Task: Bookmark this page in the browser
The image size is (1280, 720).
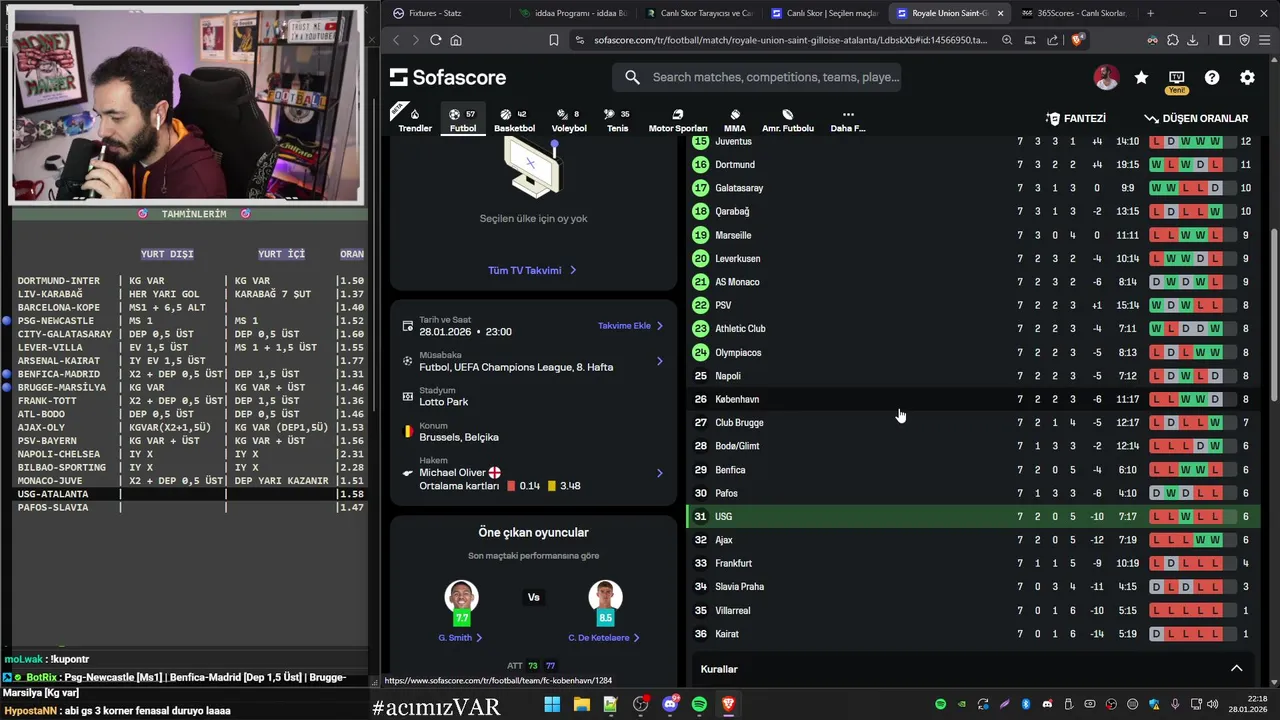Action: pos(553,40)
